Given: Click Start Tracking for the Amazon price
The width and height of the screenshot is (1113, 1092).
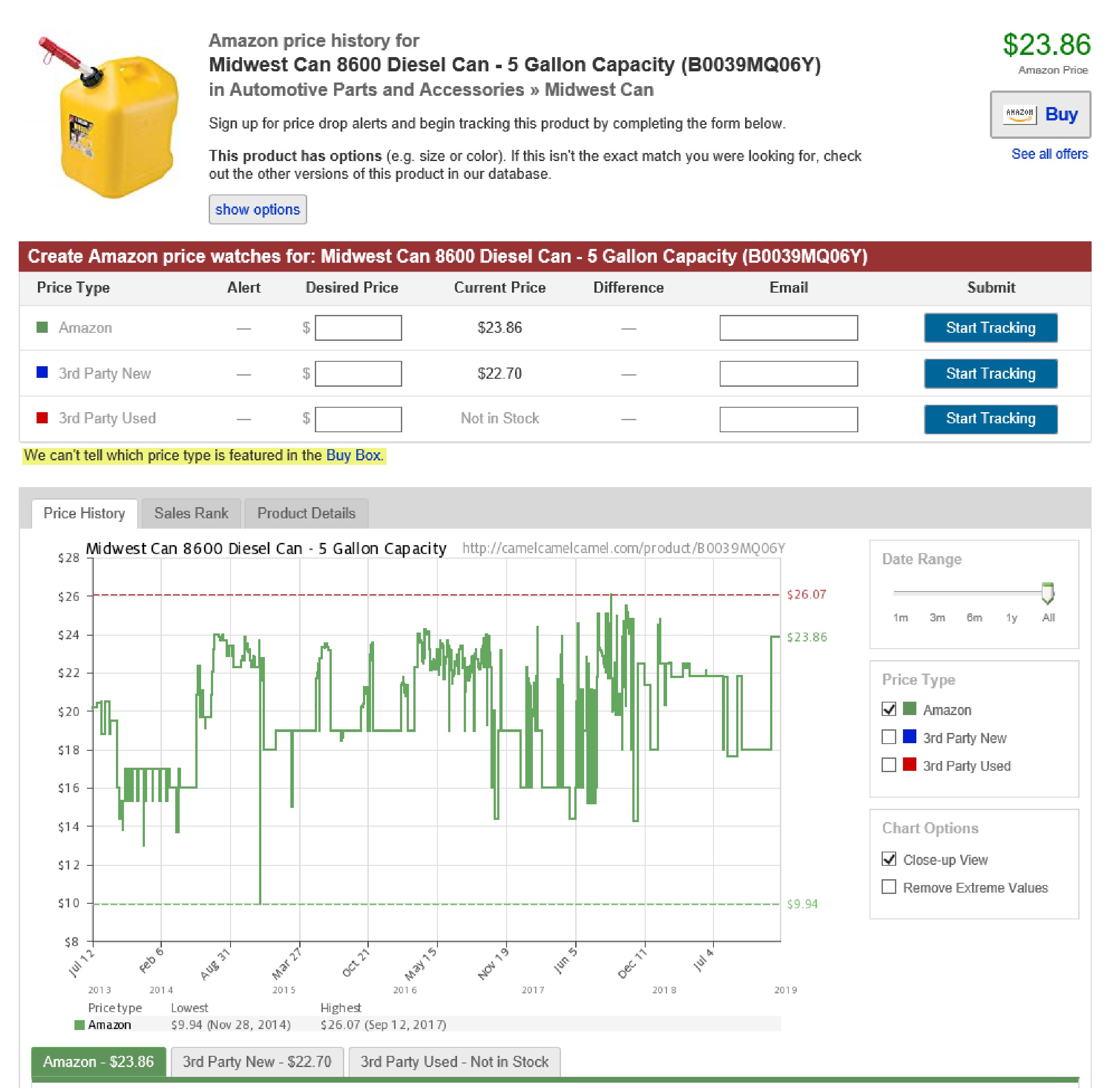Looking at the screenshot, I should click(x=991, y=327).
